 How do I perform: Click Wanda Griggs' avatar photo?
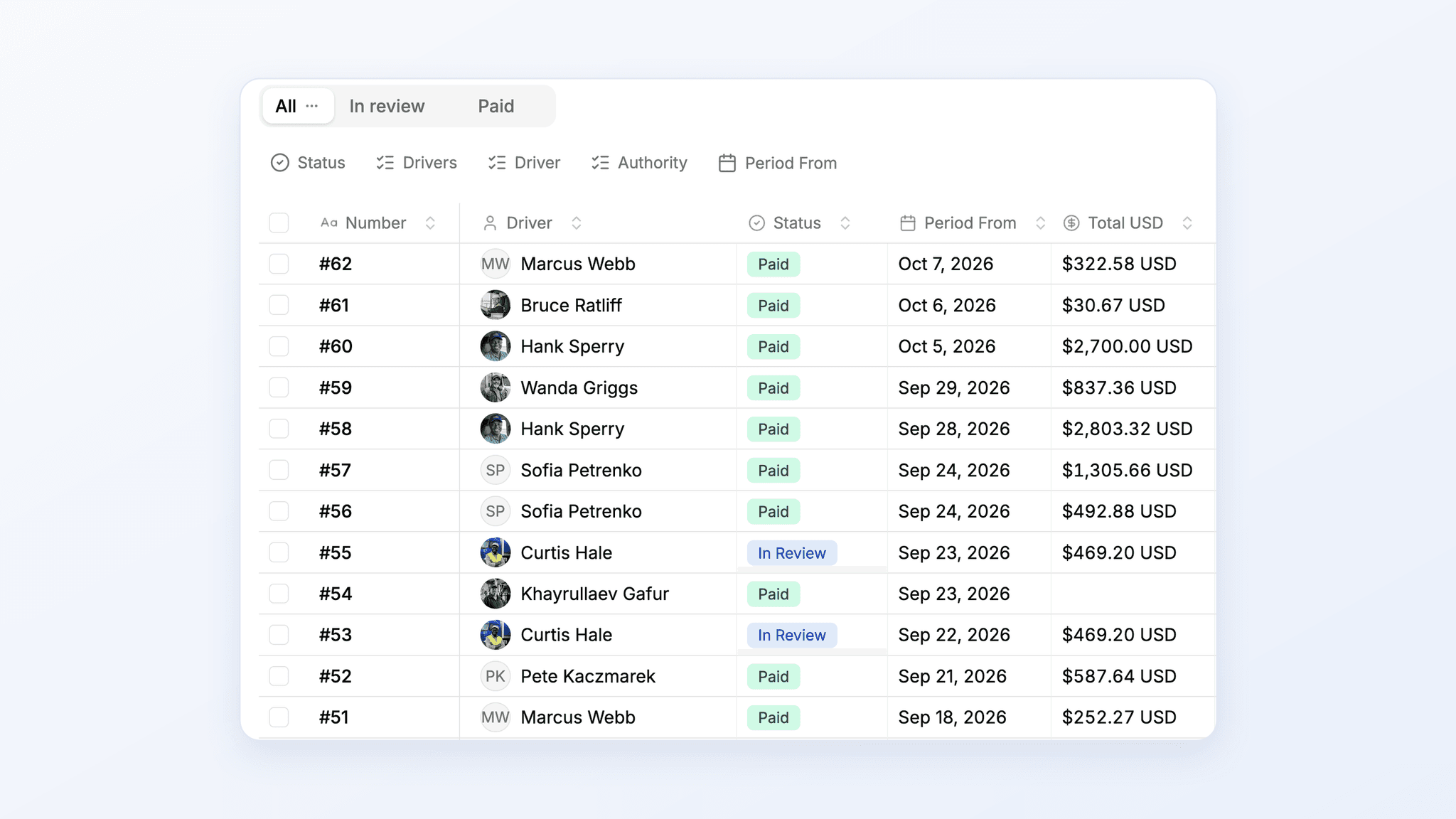pos(496,387)
